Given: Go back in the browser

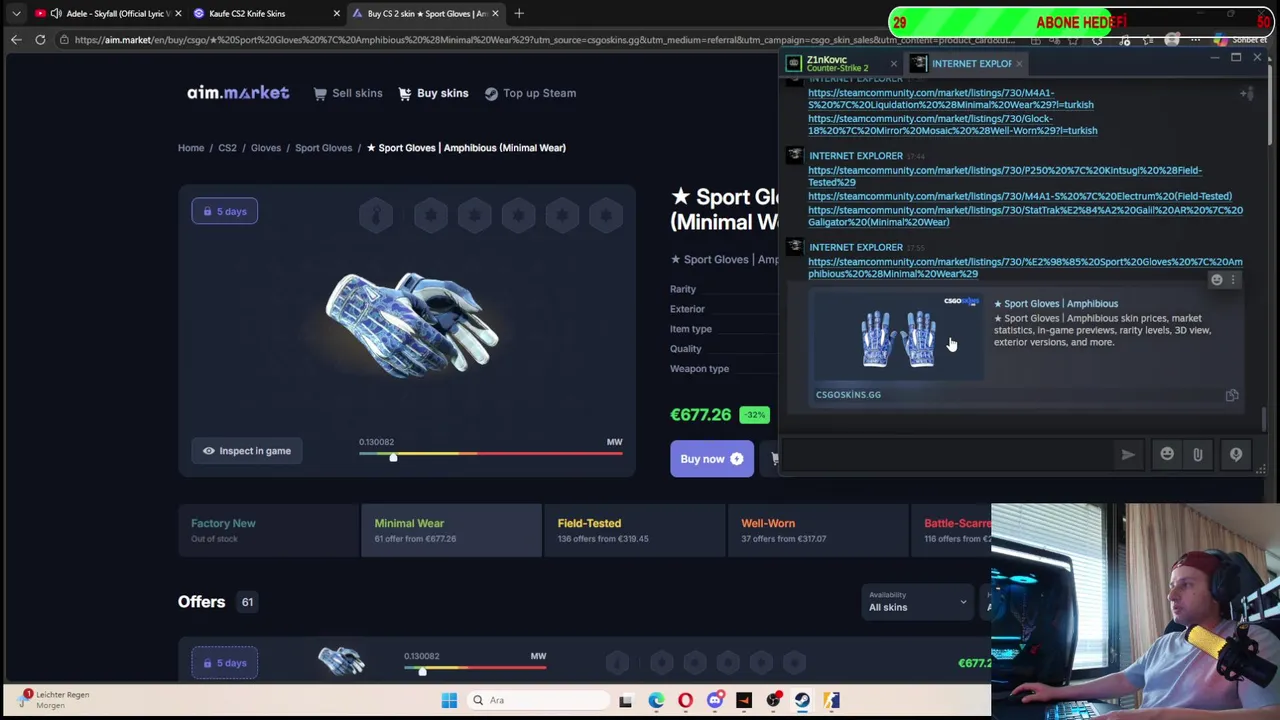Looking at the screenshot, I should click(x=16, y=40).
